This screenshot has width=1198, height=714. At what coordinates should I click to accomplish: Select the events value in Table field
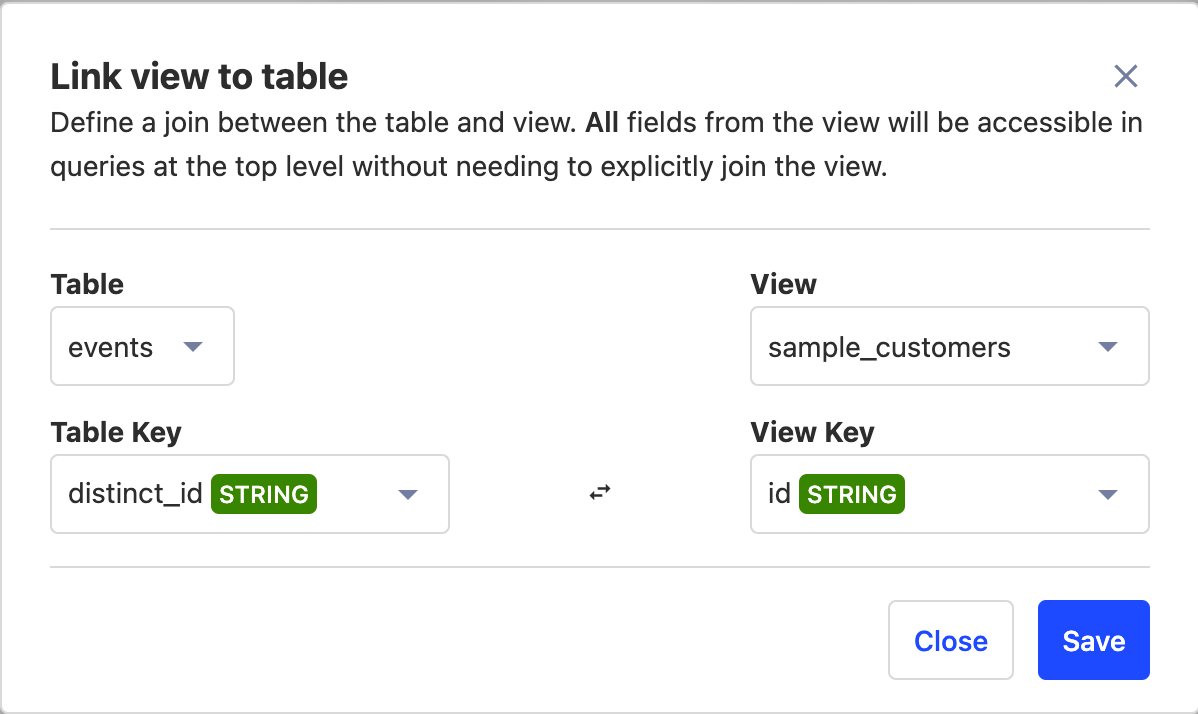pyautogui.click(x=111, y=348)
